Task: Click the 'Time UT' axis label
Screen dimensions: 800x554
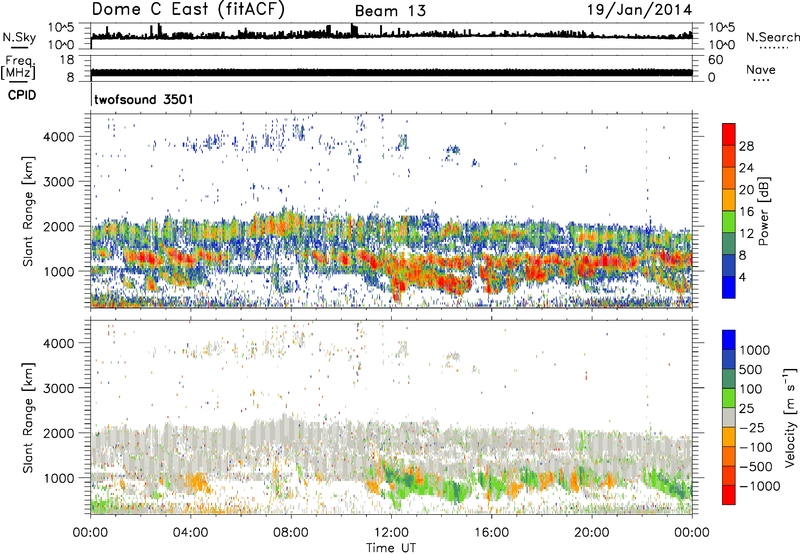Action: tap(391, 548)
